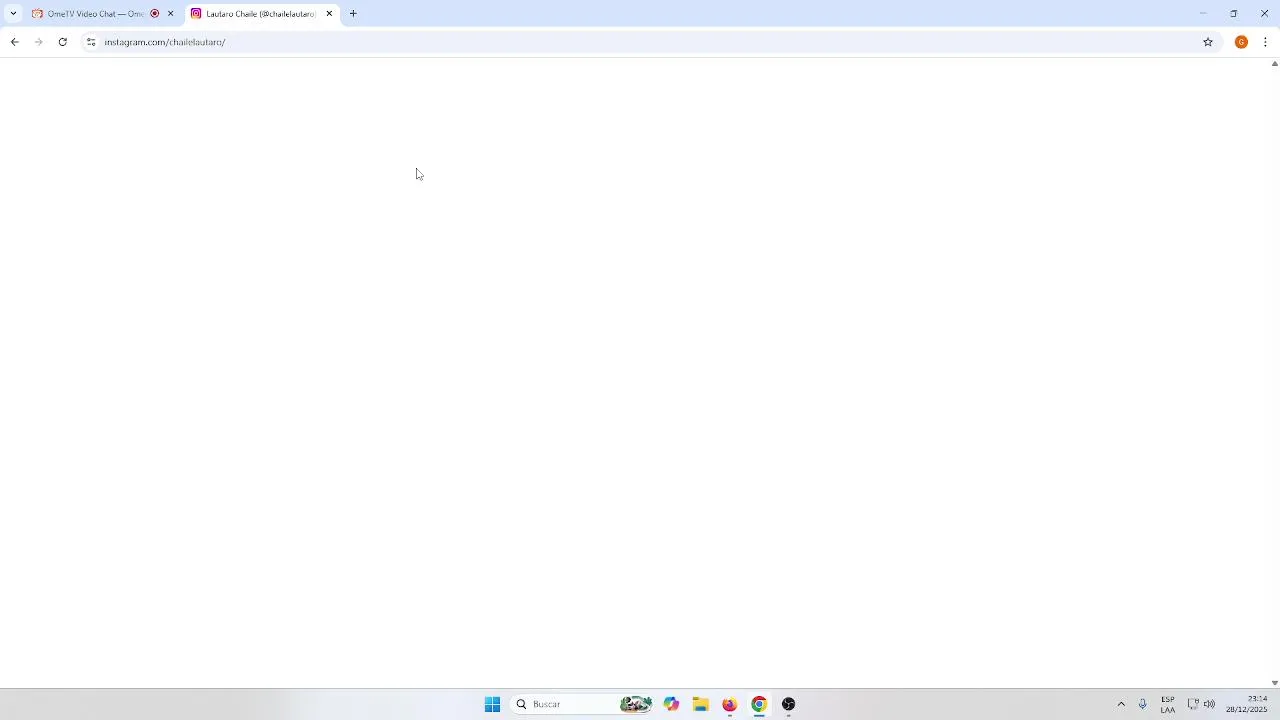Launch Copilot from the taskbar
Screen dimensions: 1280x720
[671, 704]
